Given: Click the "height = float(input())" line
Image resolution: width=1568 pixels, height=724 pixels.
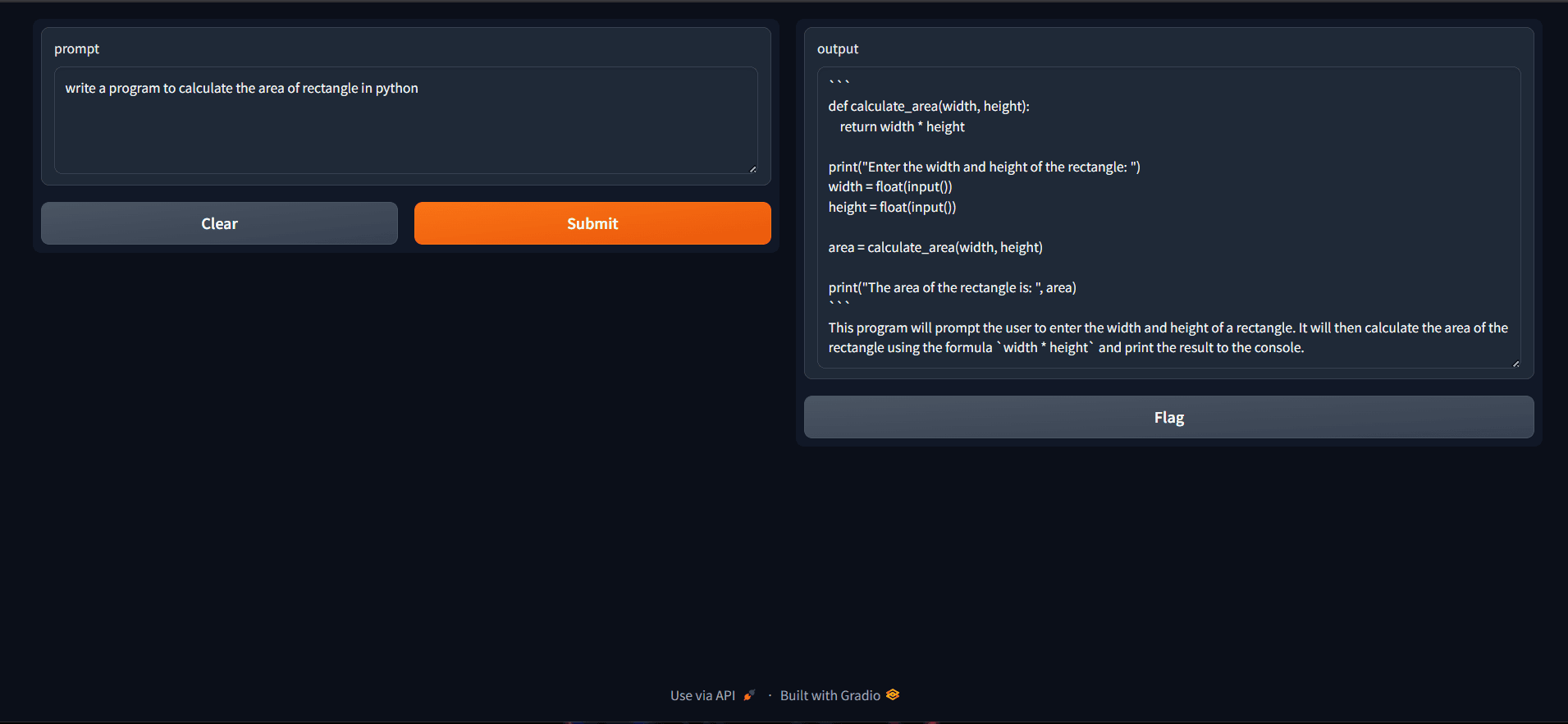Looking at the screenshot, I should 892,207.
